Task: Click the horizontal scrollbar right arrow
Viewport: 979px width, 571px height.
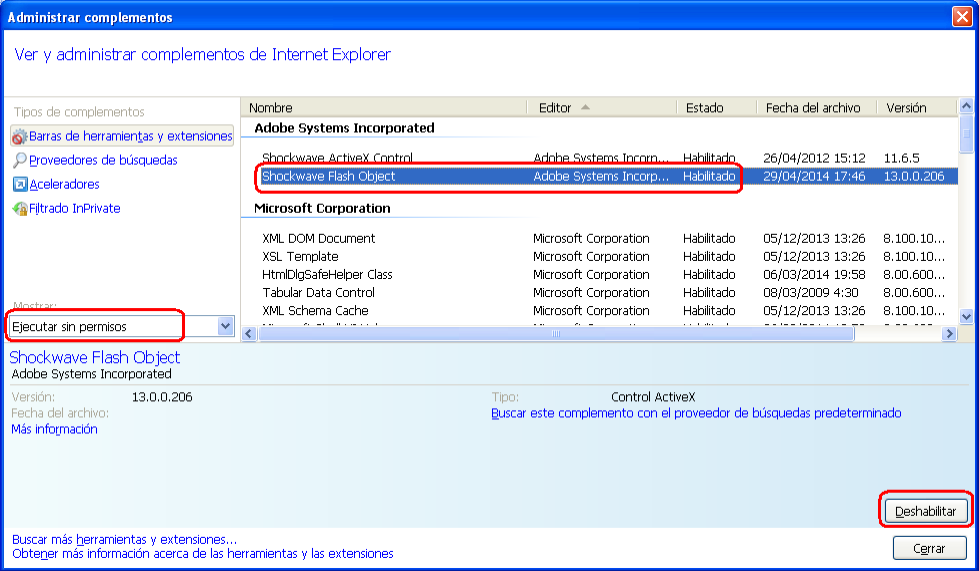Action: click(950, 333)
